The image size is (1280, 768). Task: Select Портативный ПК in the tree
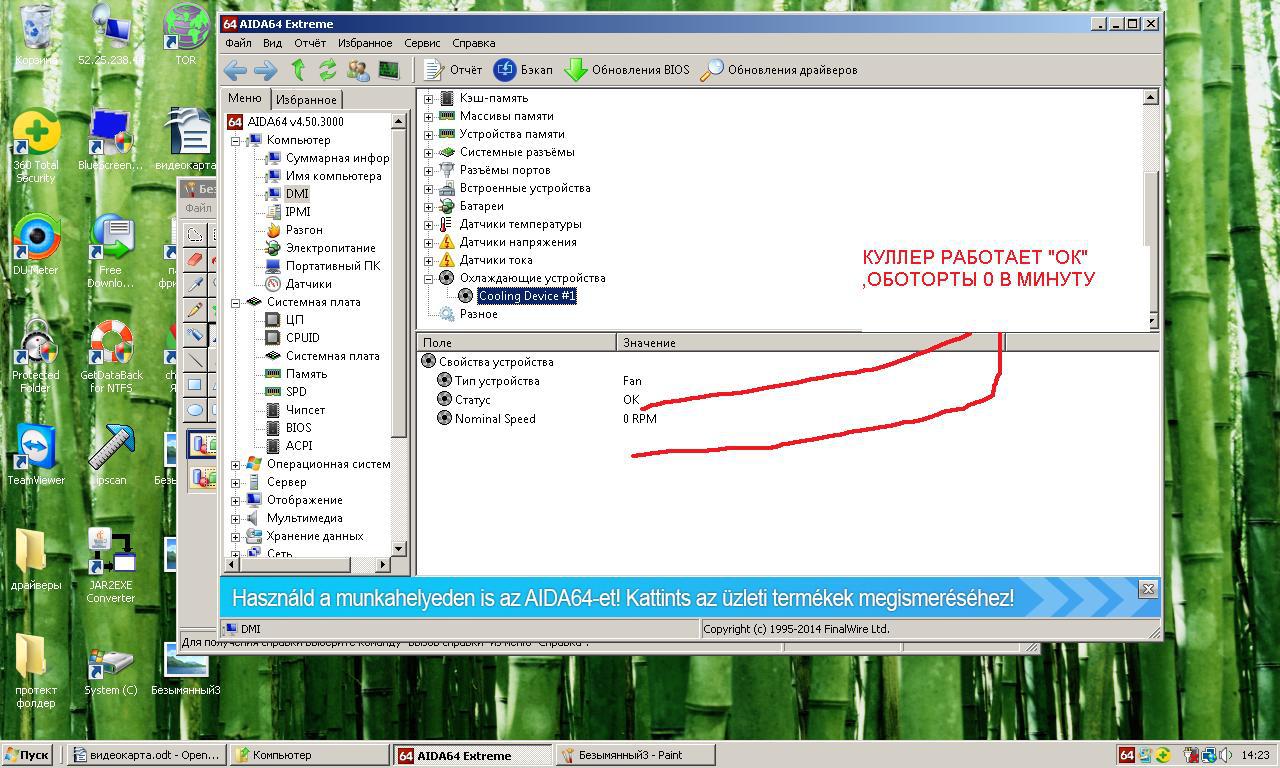(x=332, y=266)
